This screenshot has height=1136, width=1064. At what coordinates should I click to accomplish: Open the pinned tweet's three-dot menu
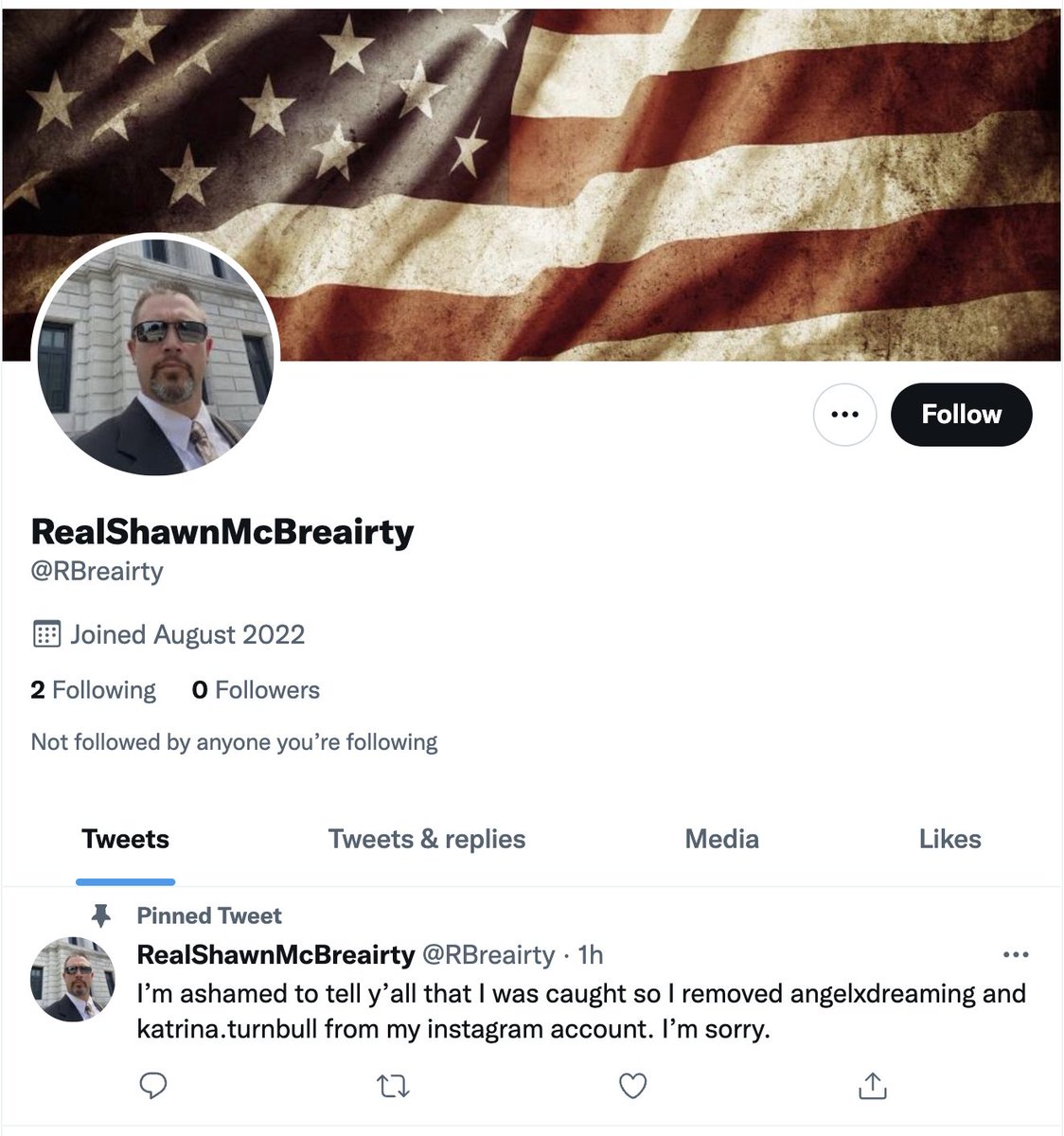[1015, 954]
